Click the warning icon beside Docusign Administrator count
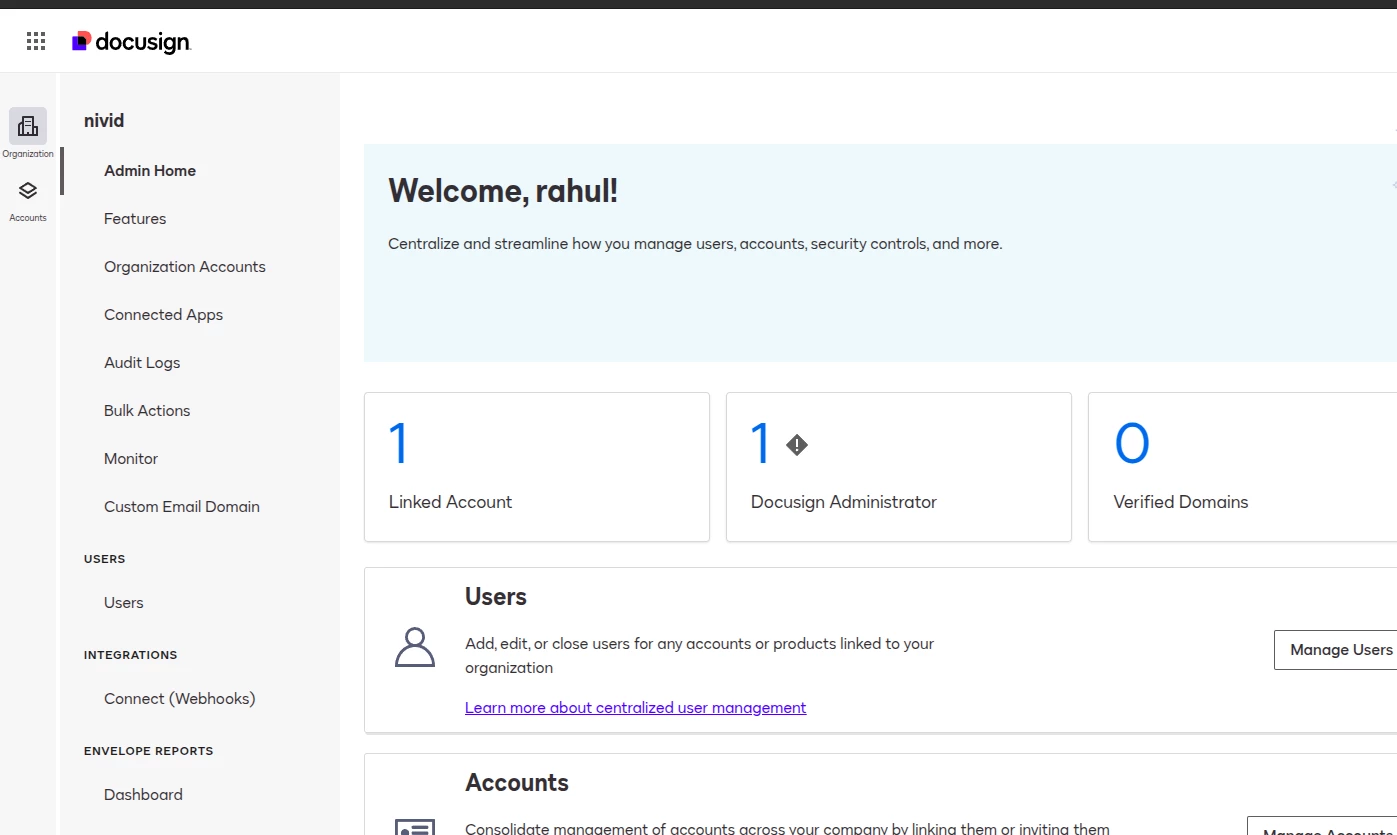 click(x=797, y=445)
